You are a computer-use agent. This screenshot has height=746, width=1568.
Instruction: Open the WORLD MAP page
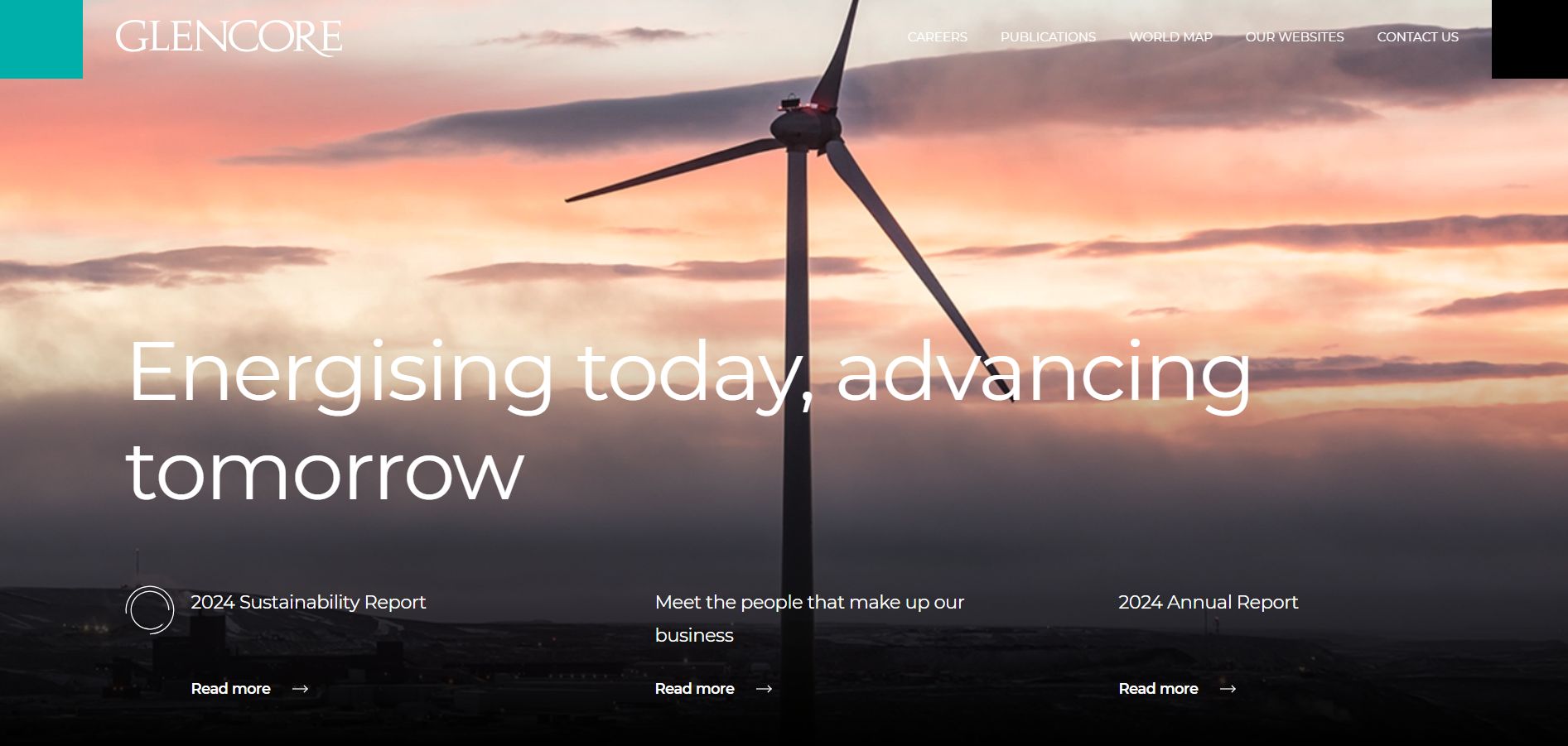(1170, 36)
